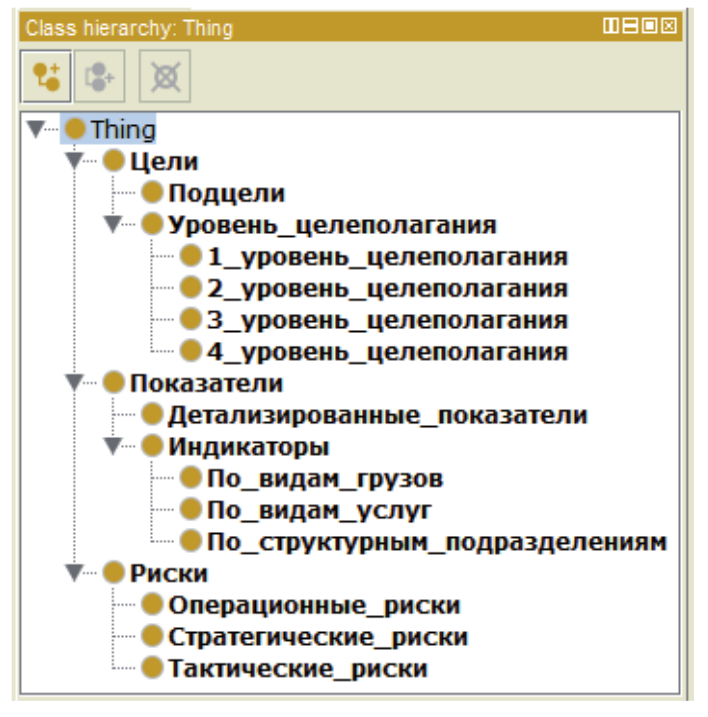Select По_структурным_подразделениям in the tree
The image size is (708, 717).
tap(436, 542)
